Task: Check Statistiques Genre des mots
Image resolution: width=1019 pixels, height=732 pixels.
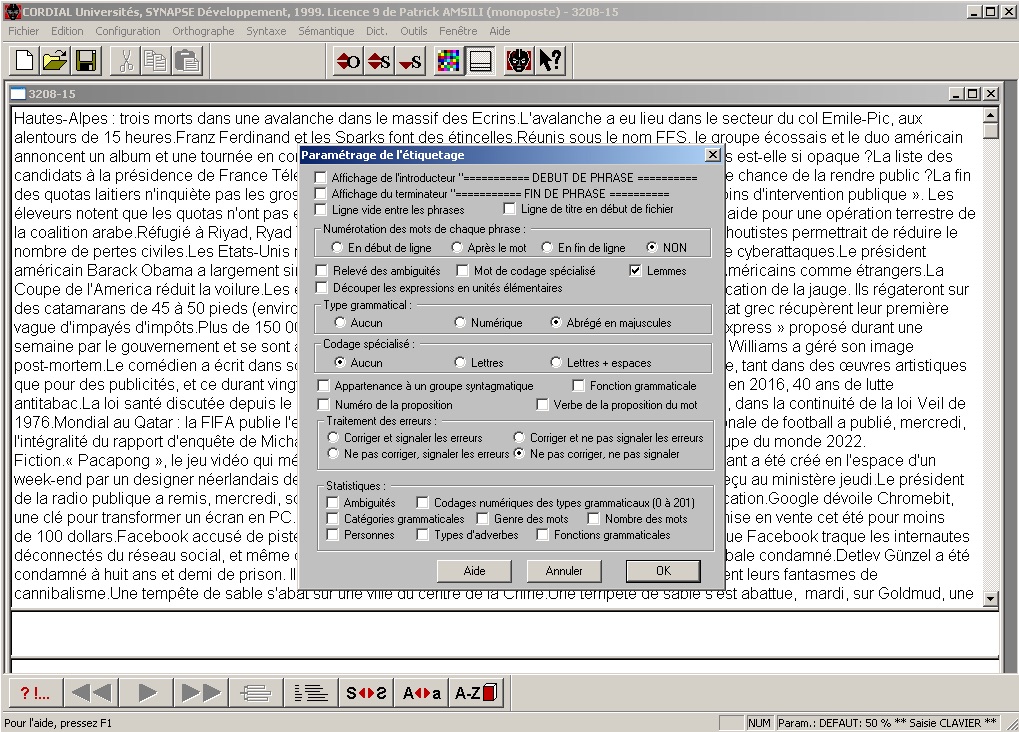Action: pos(482,519)
